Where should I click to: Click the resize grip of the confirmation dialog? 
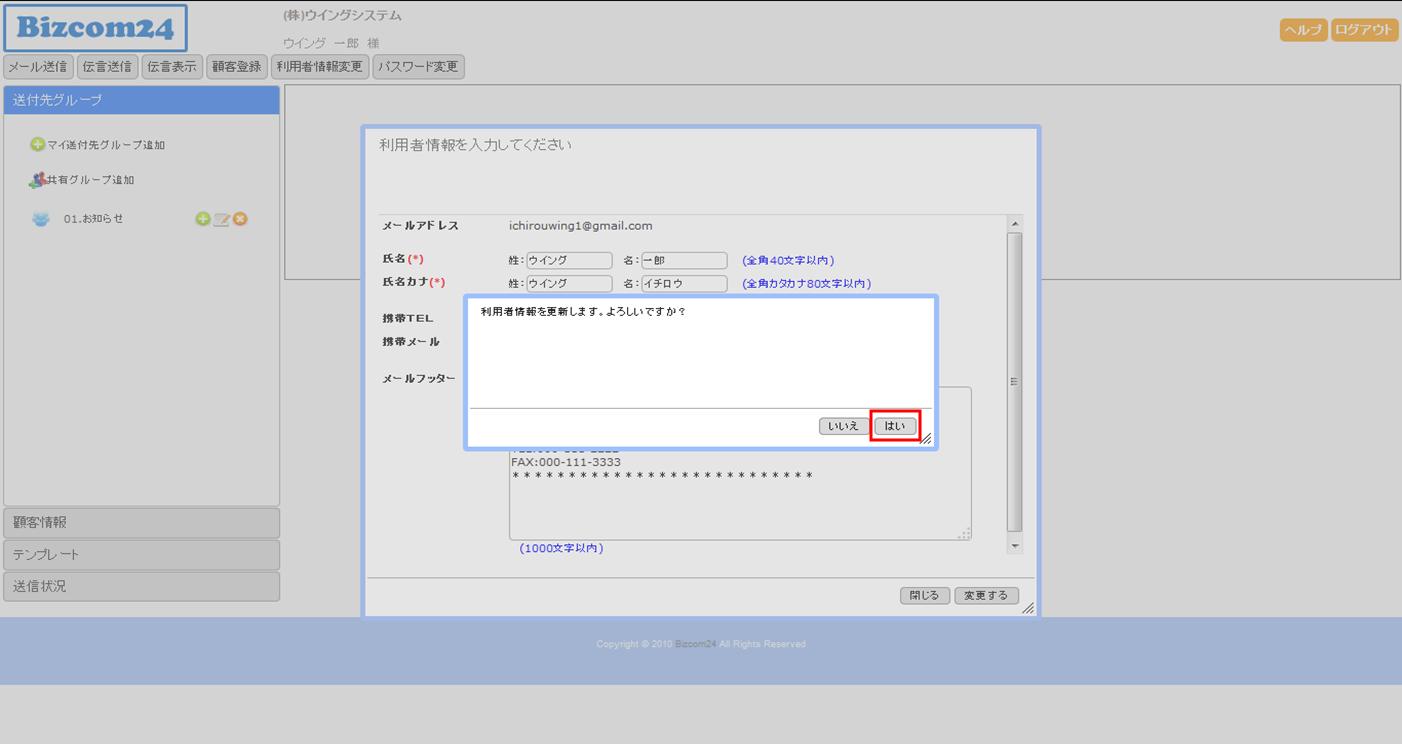pos(926,438)
